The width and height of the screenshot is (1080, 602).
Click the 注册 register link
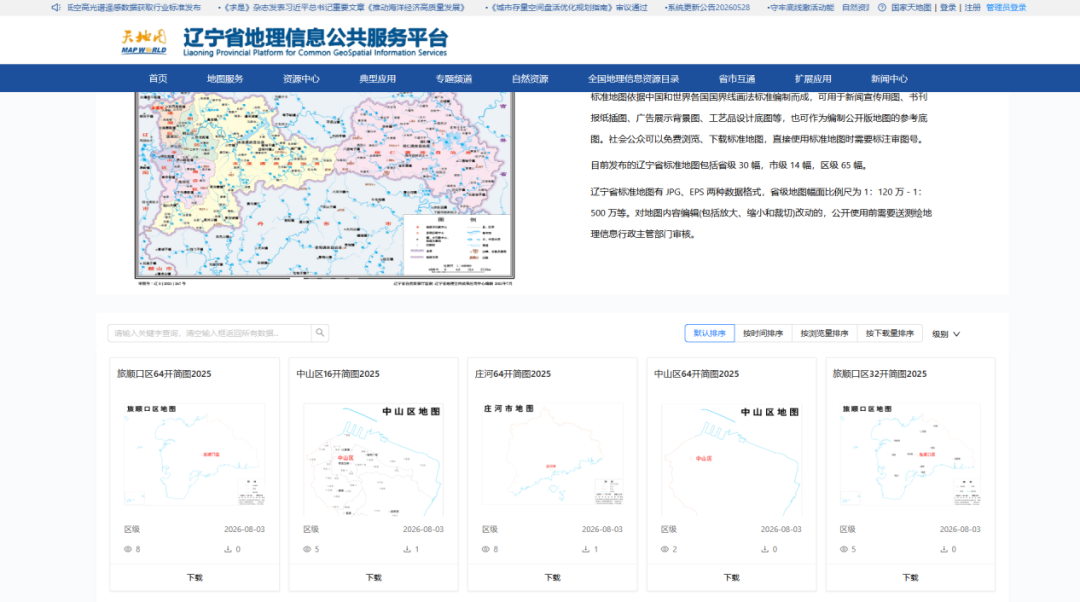tap(972, 8)
